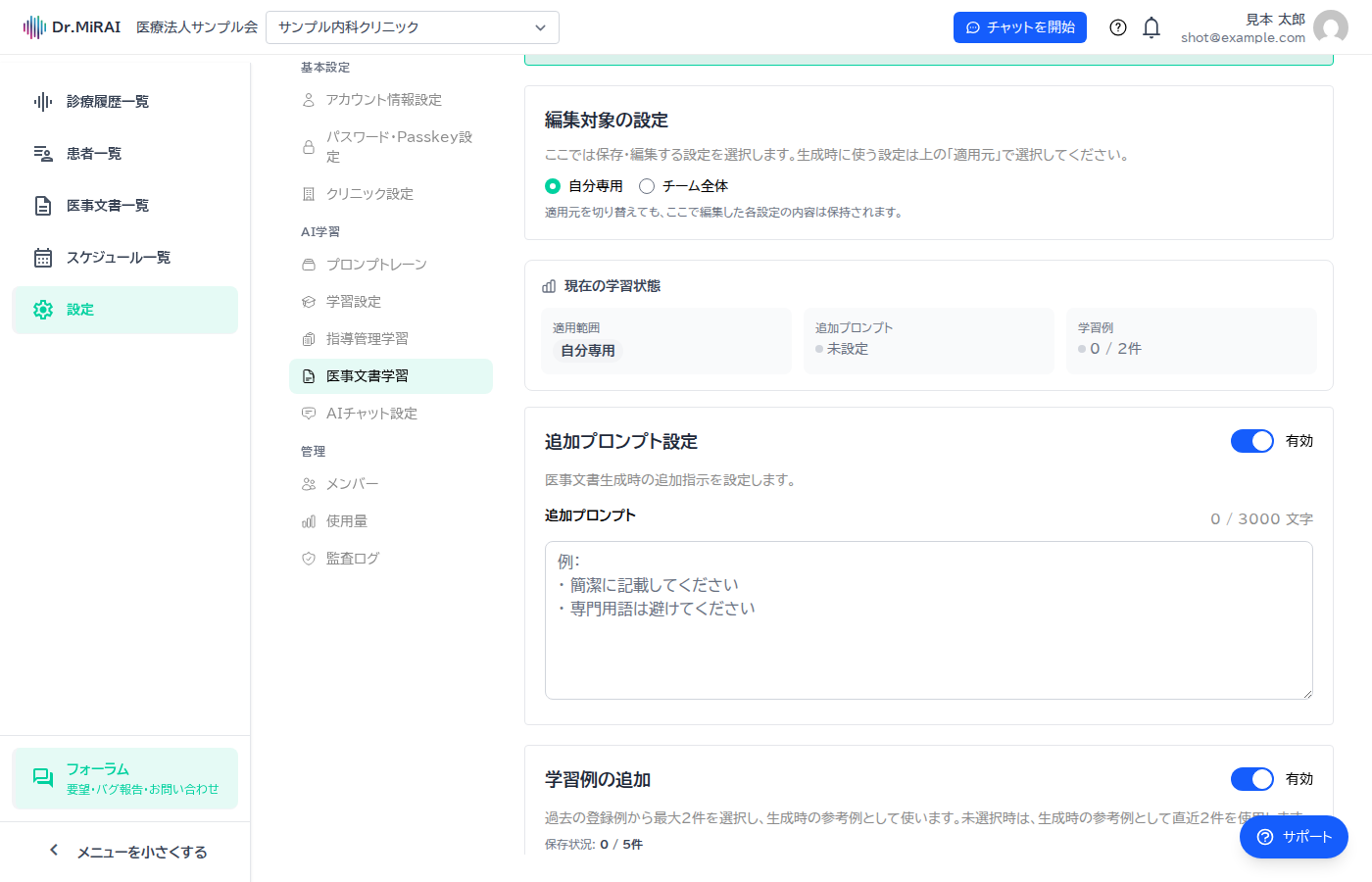
Task: Open パスワード・Passkey設定 page
Action: [x=391, y=147]
